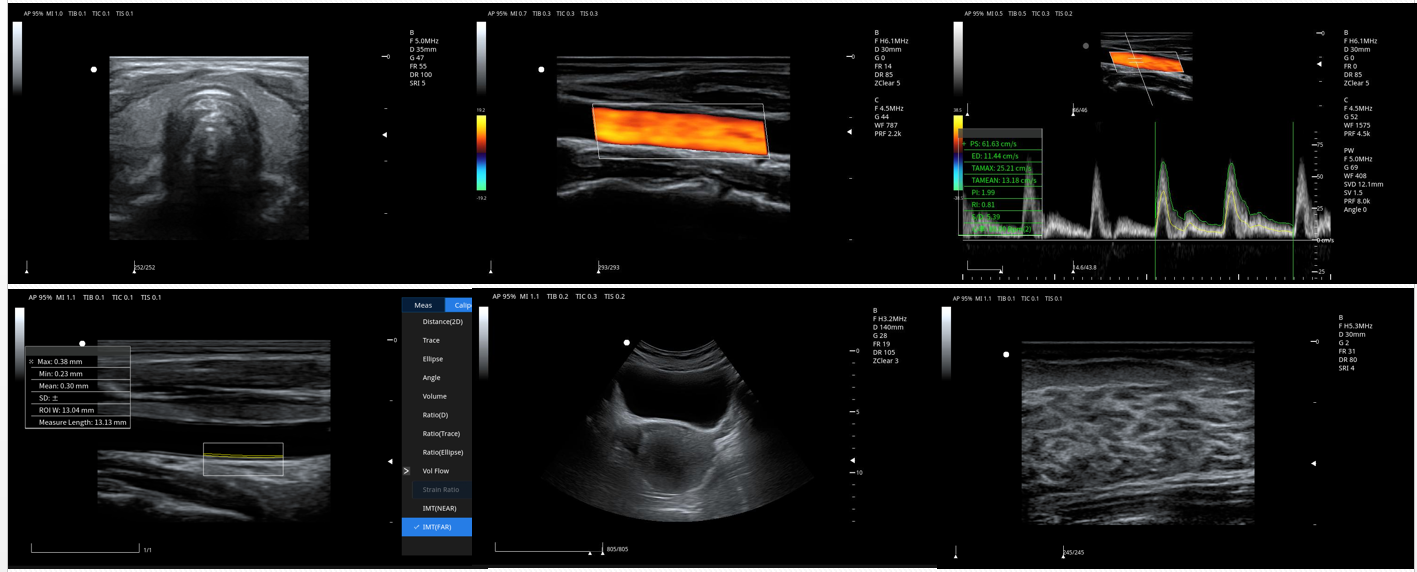This screenshot has width=1417, height=572.
Task: Choose the Ellipse measurement tool
Action: pyautogui.click(x=432, y=359)
